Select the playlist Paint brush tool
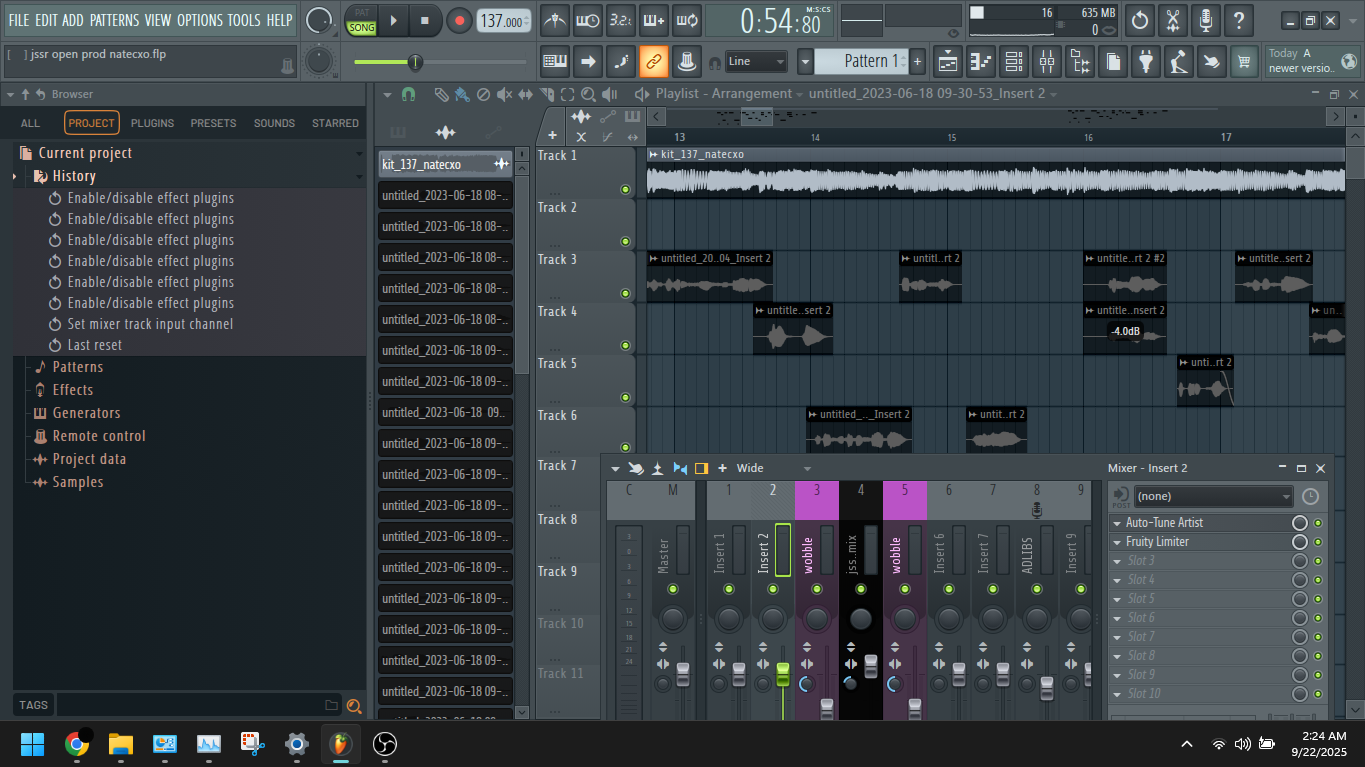 (x=461, y=95)
